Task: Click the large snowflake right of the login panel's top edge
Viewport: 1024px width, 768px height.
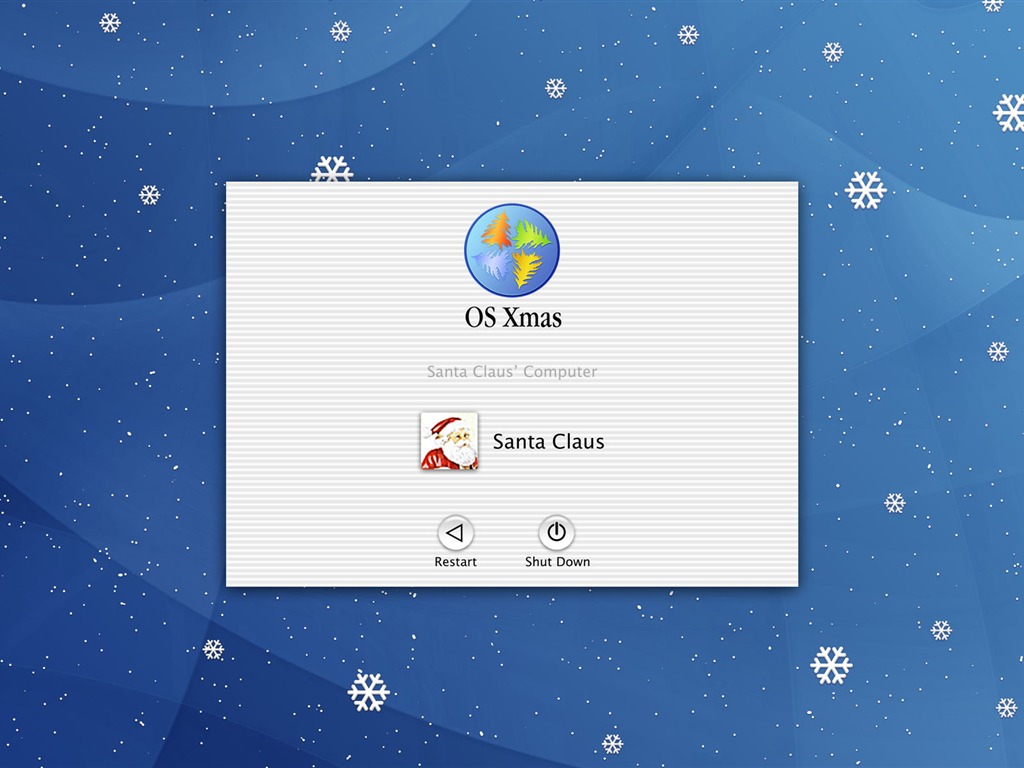Action: (x=865, y=190)
